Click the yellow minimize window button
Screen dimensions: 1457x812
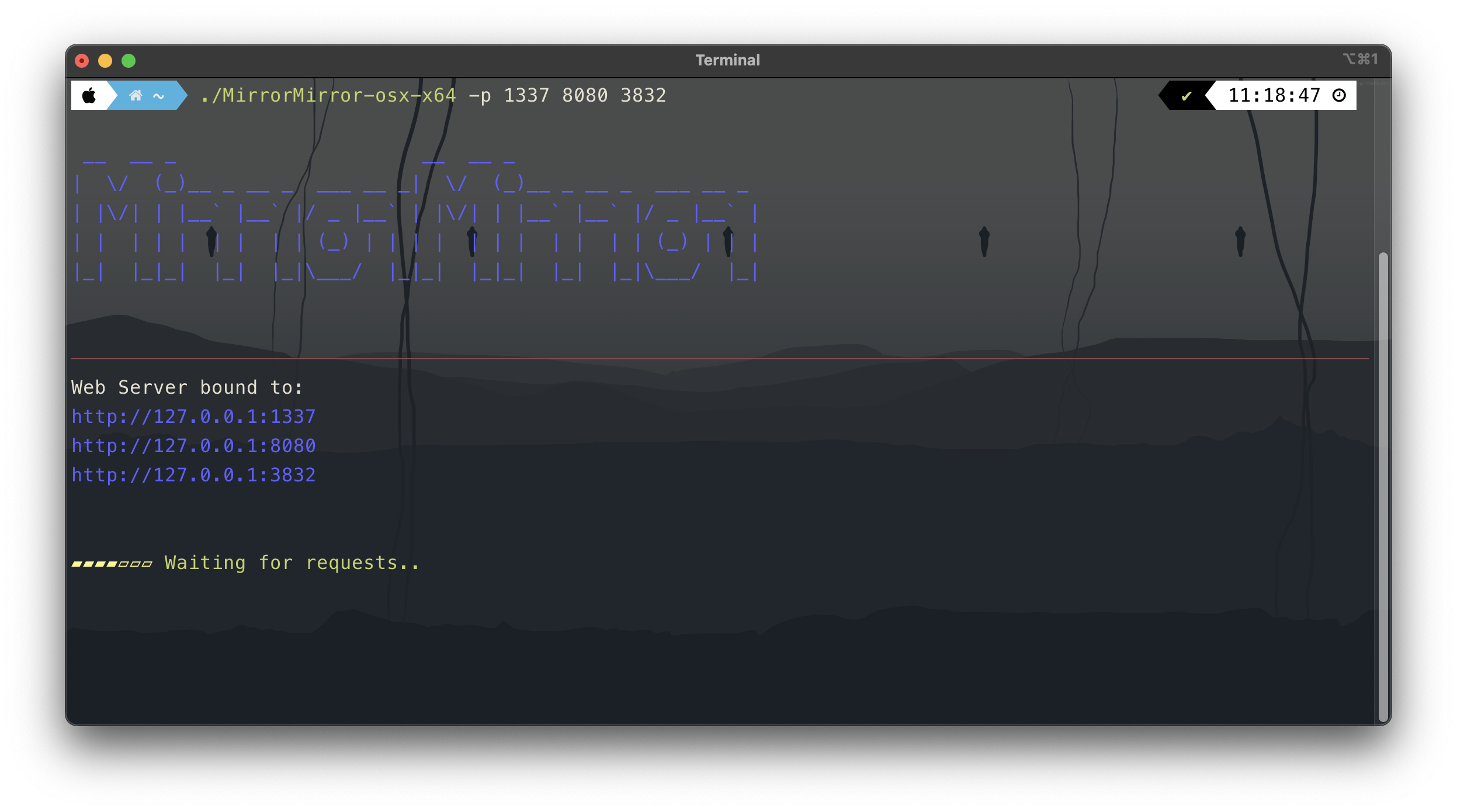click(105, 61)
